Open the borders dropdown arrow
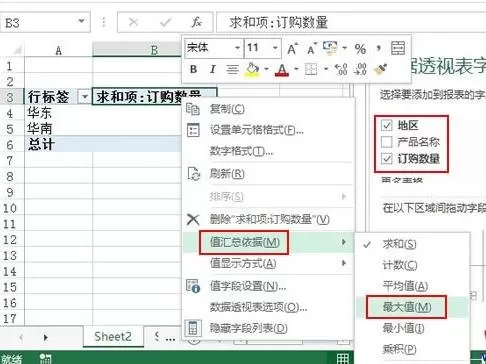The width and height of the screenshot is (486, 364). 326,69
